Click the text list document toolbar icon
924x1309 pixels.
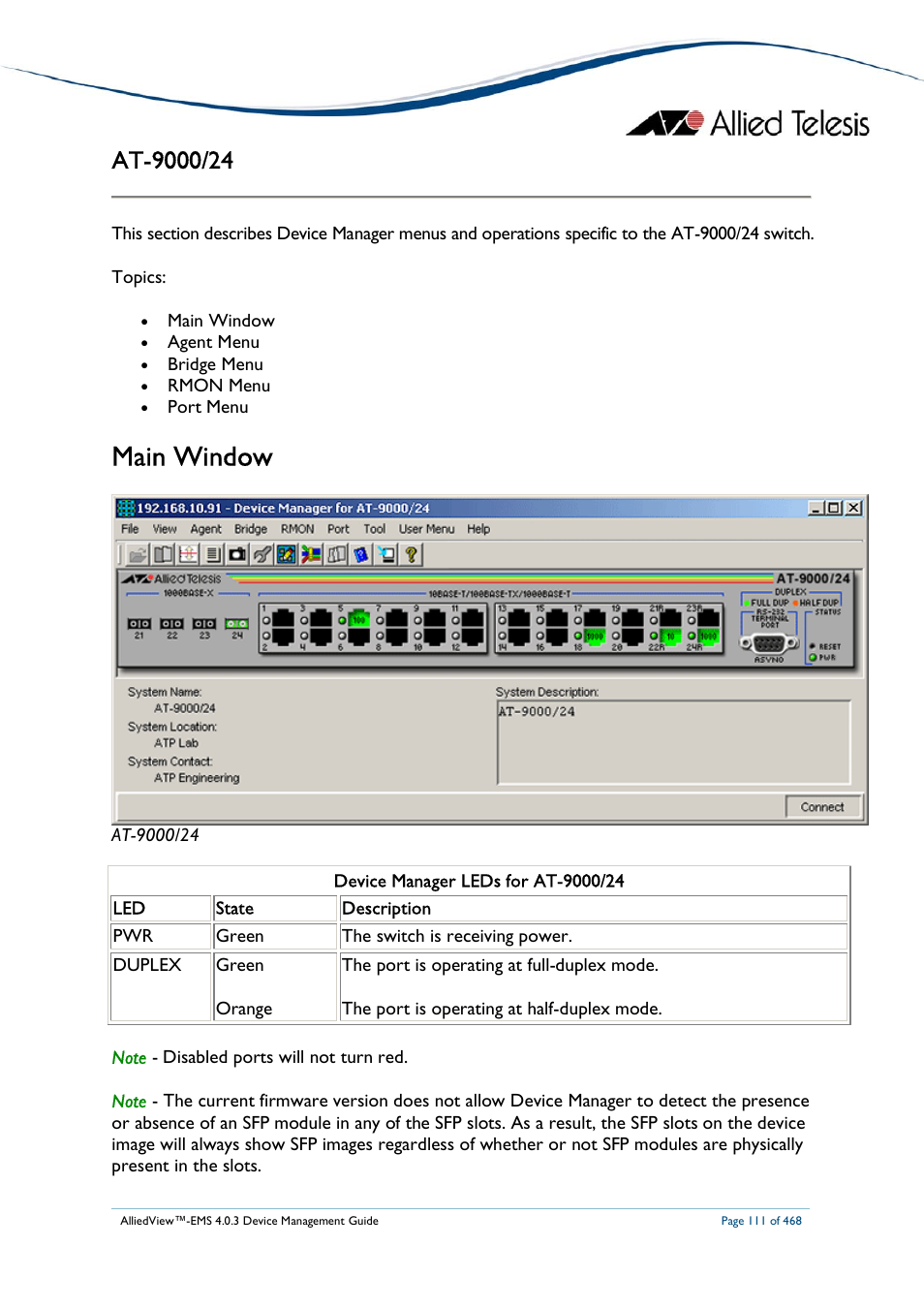(213, 554)
